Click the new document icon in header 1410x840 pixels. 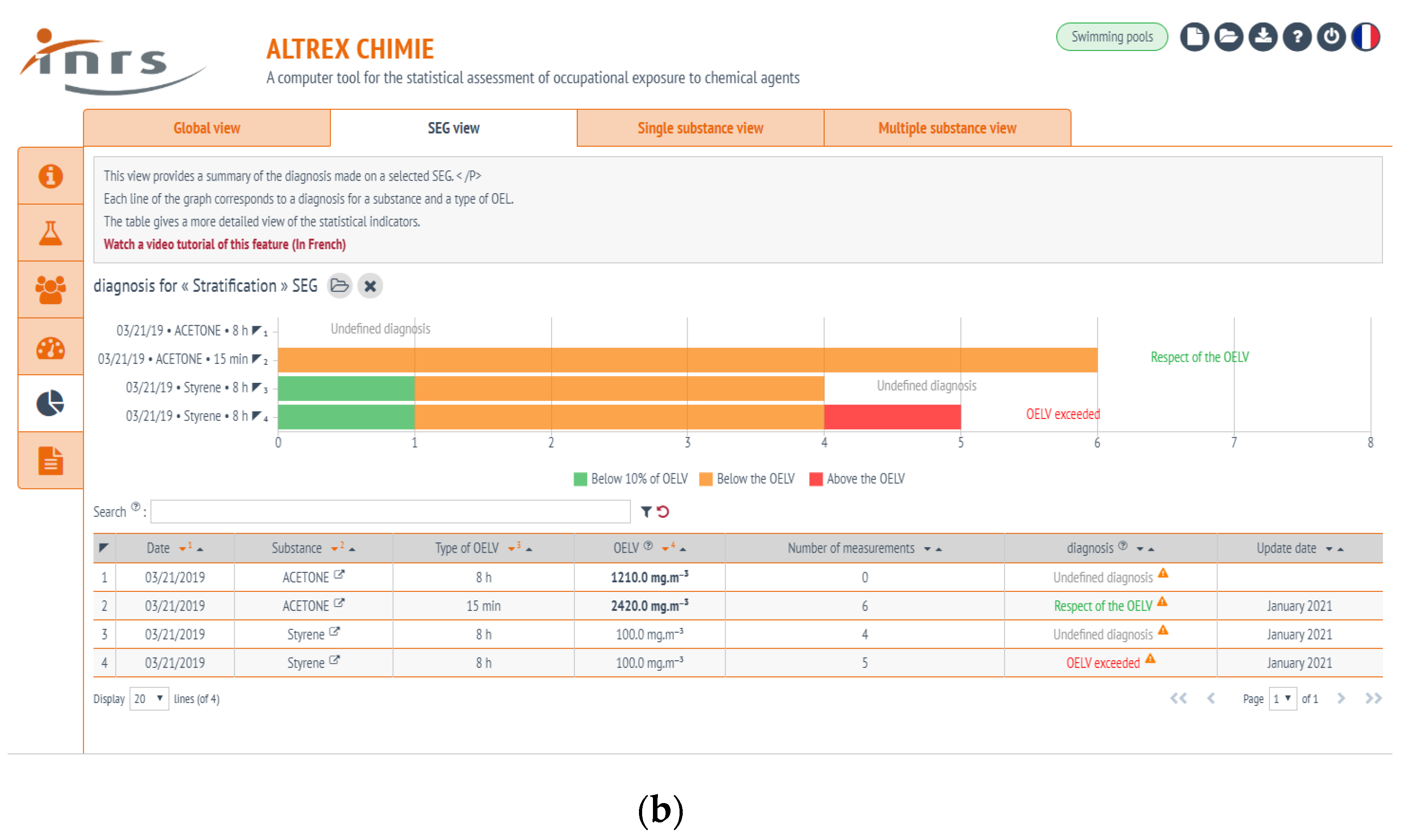[1194, 37]
